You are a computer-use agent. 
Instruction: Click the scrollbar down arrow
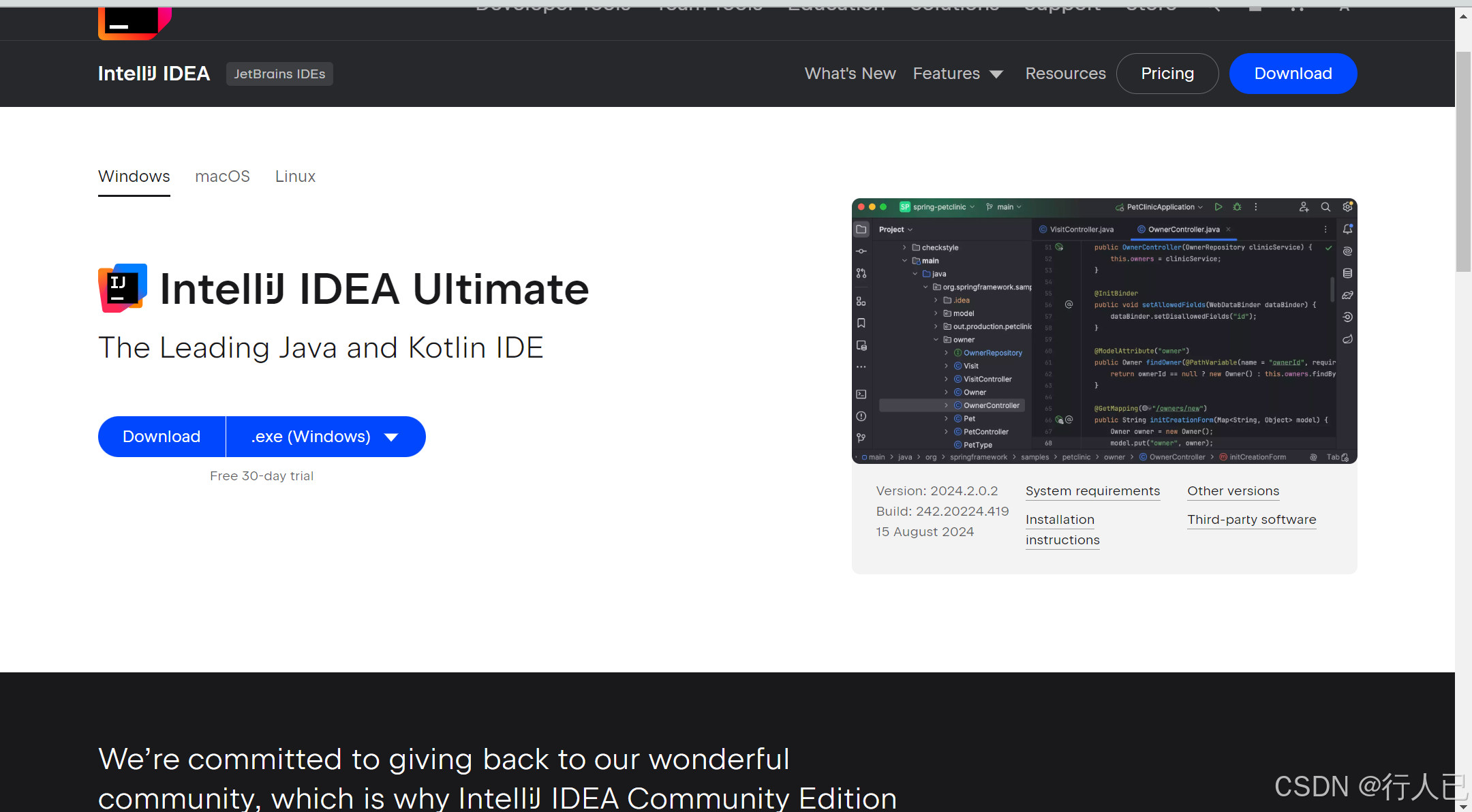click(x=1463, y=806)
